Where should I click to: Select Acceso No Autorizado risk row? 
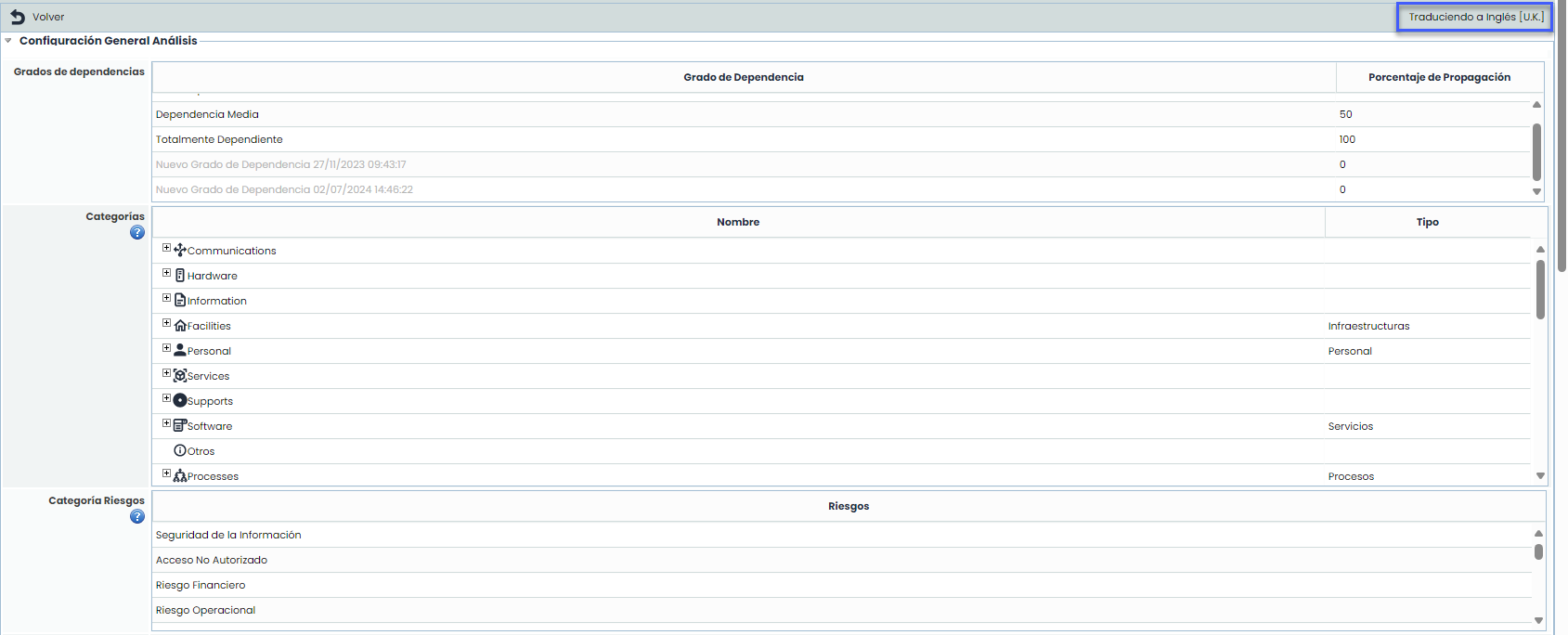pyautogui.click(x=212, y=560)
